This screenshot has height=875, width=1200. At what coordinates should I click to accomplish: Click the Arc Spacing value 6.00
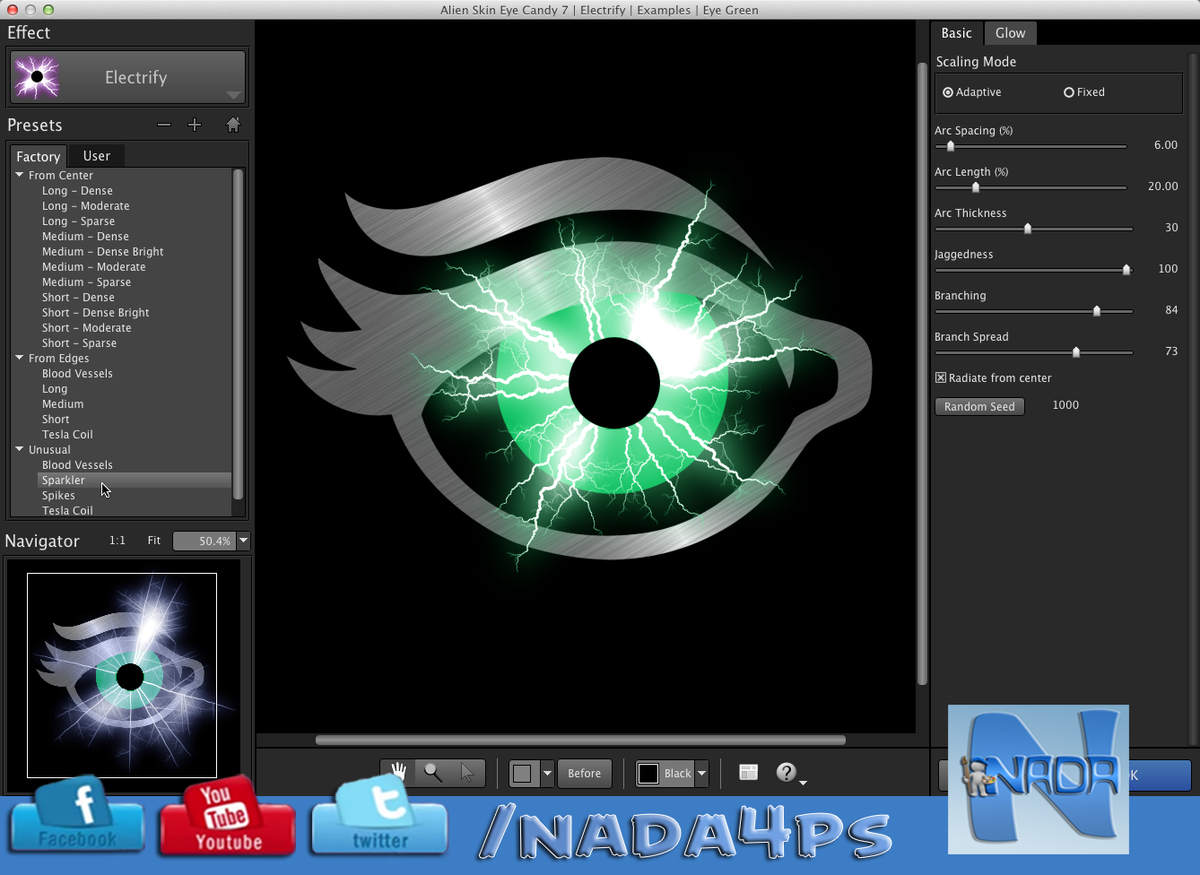[x=1165, y=145]
